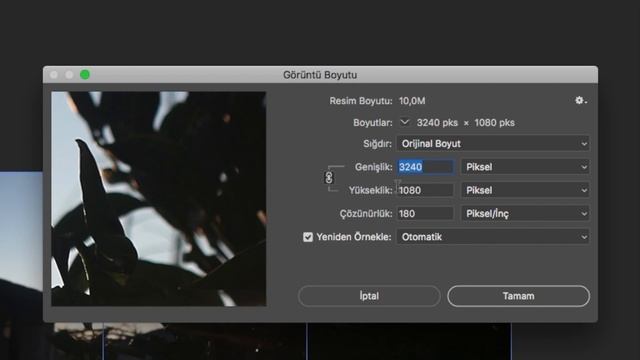The height and width of the screenshot is (360, 640).
Task: Click the Genişlik field with 3240
Action: tap(425, 167)
